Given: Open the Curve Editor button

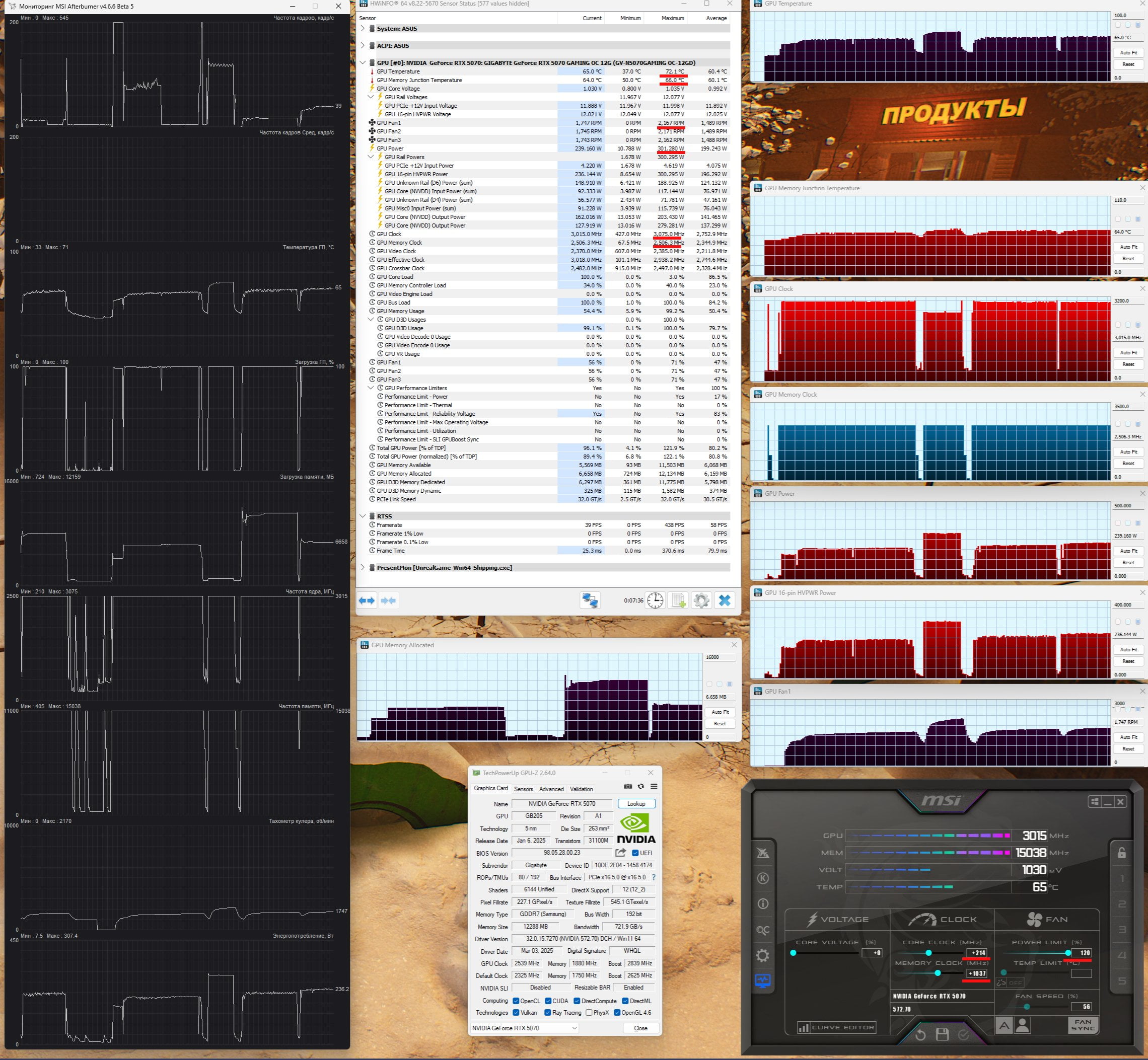Looking at the screenshot, I should [836, 1027].
